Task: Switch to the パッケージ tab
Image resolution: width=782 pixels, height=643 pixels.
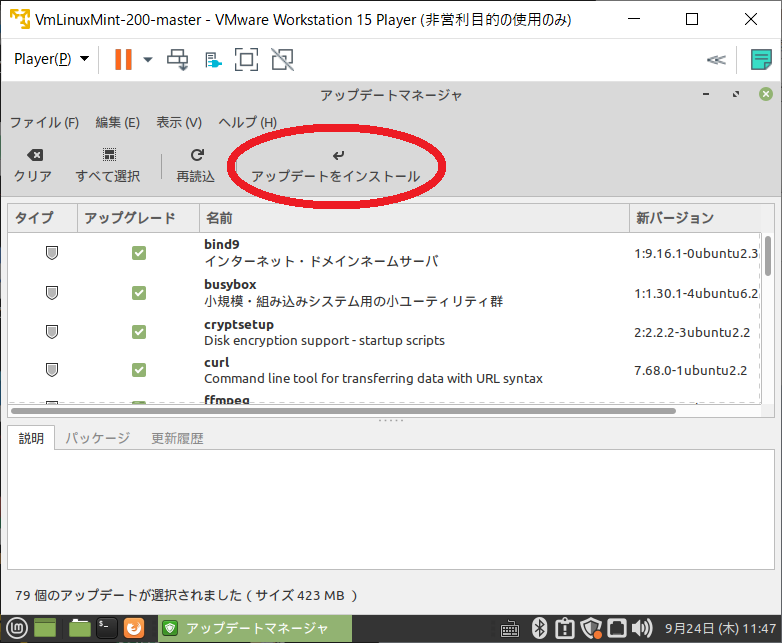Action: [98, 438]
